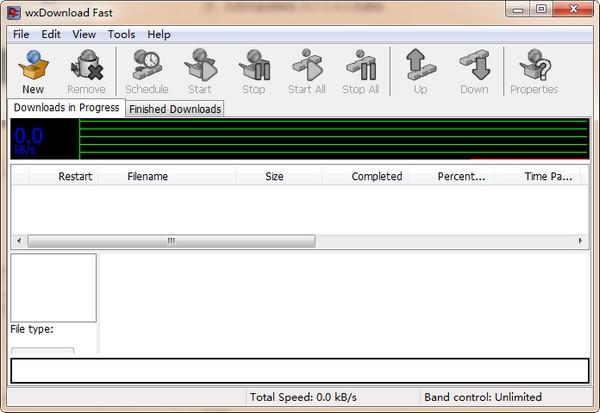Screen dimensions: 600x413
Task: Sort list by Filename column header
Action: point(147,177)
